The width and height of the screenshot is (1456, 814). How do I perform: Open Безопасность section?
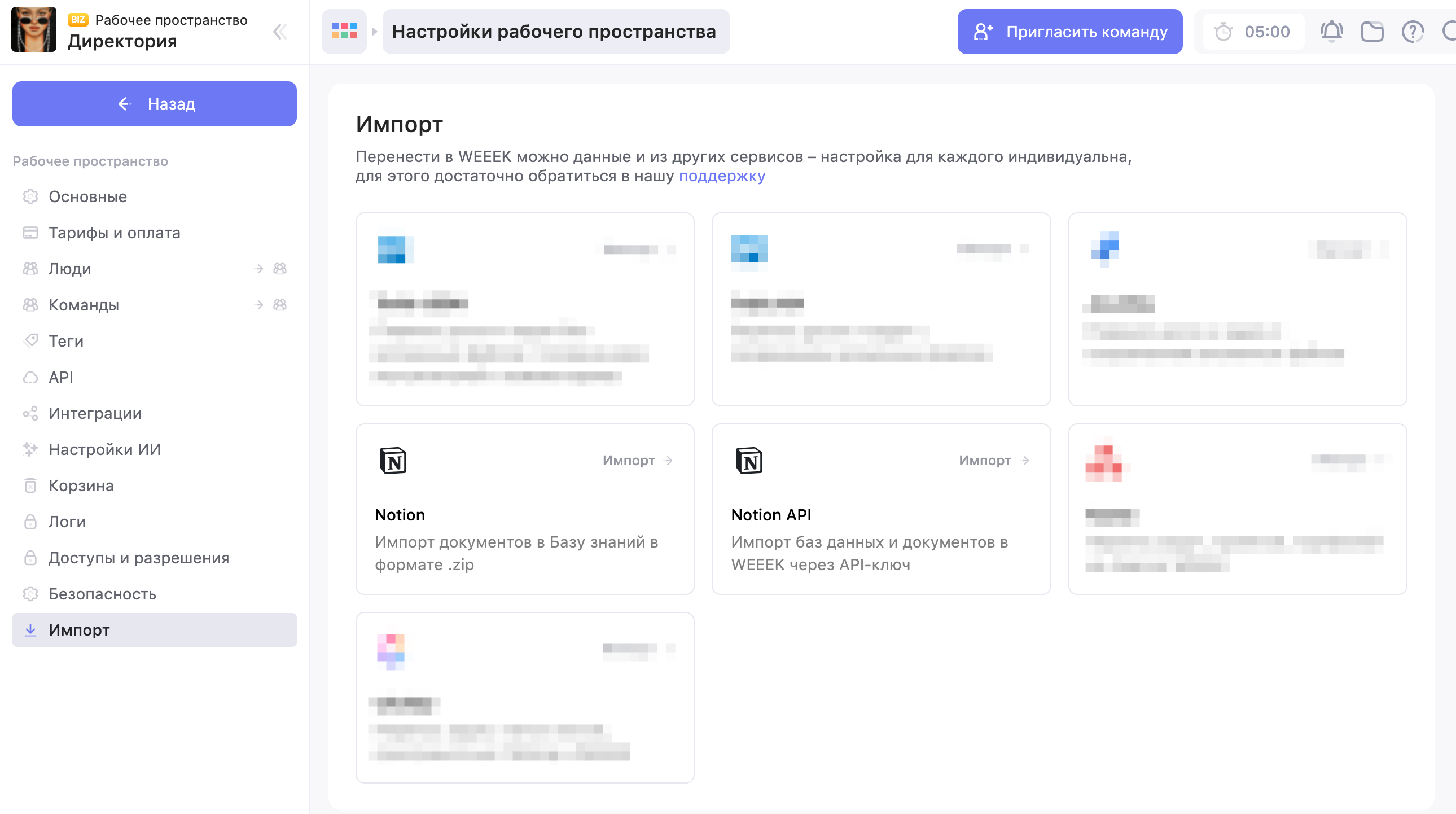pos(154,594)
